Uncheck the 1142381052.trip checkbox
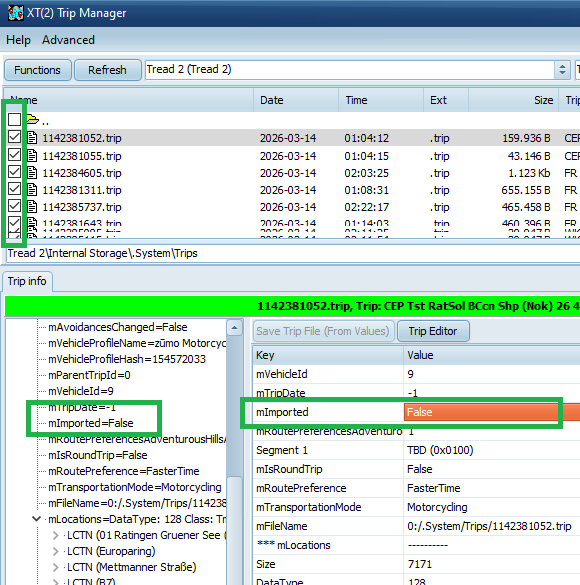This screenshot has height=585, width=580. point(15,137)
